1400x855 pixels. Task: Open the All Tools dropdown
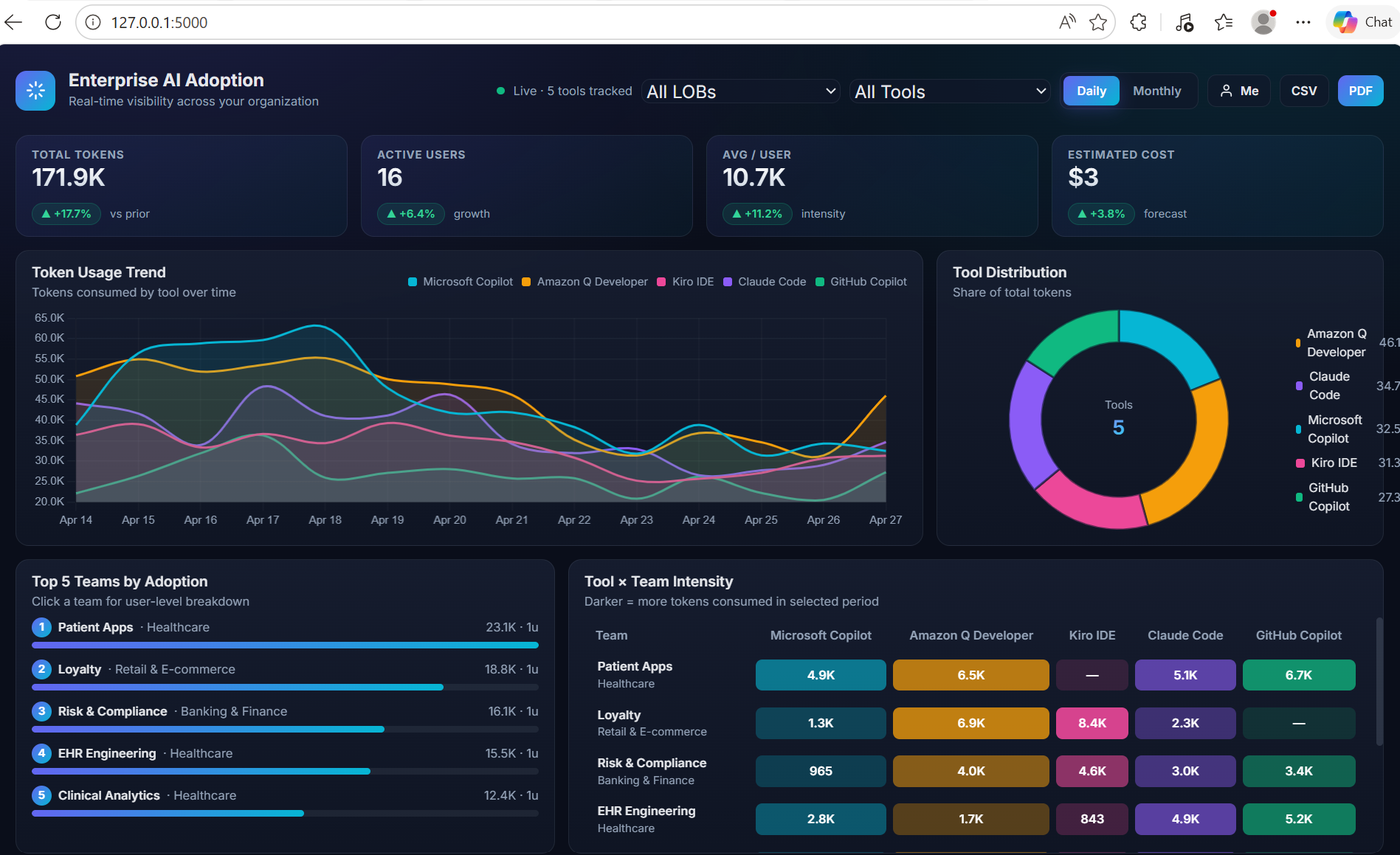pyautogui.click(x=950, y=91)
